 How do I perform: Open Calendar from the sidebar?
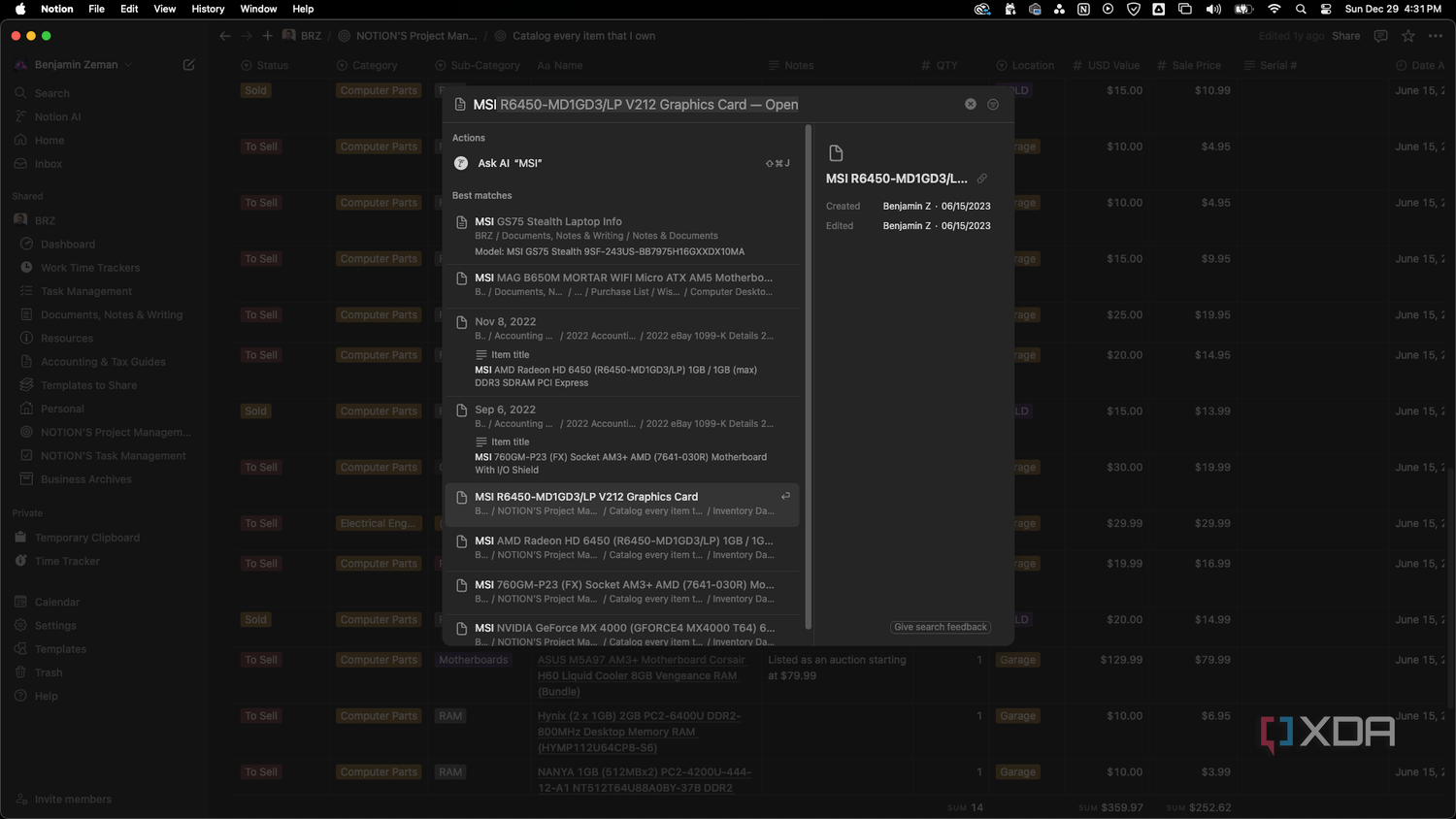click(57, 602)
